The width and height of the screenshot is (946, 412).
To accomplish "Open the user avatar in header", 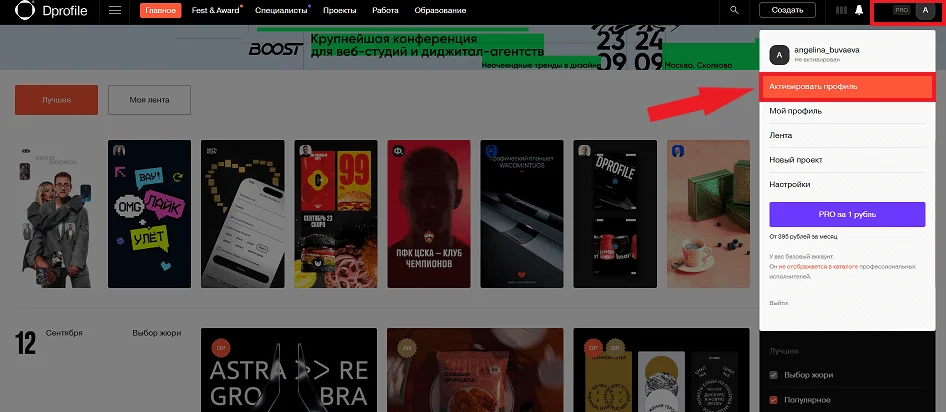I will coord(925,10).
